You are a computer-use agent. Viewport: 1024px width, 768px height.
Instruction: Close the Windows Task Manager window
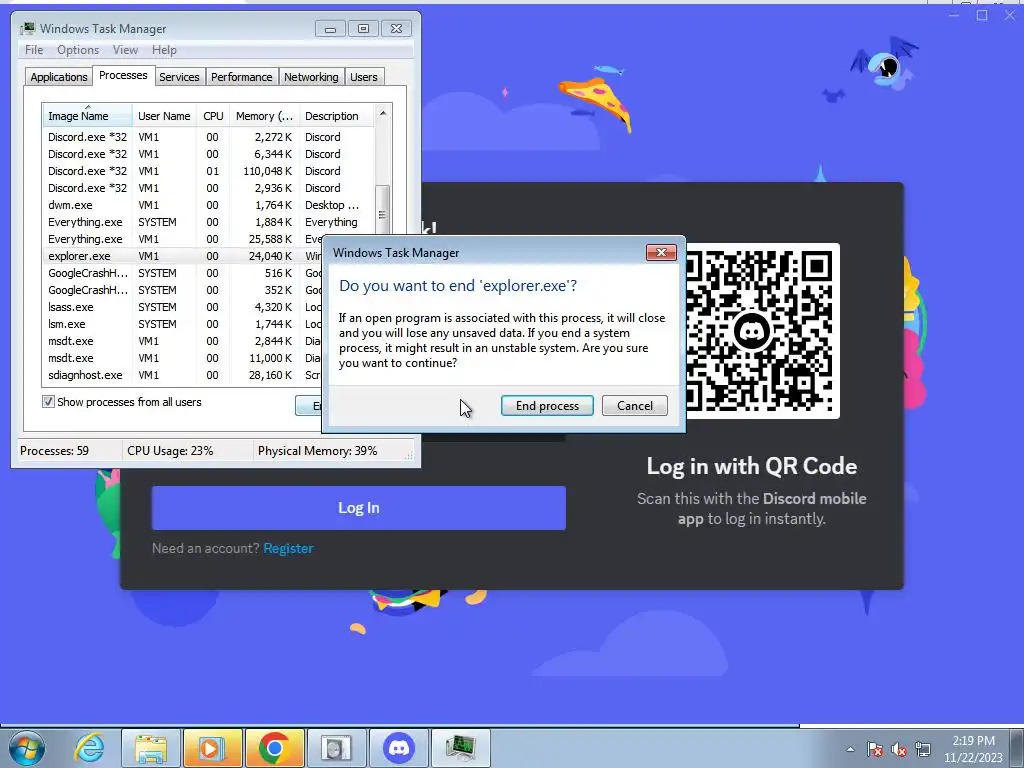396,29
